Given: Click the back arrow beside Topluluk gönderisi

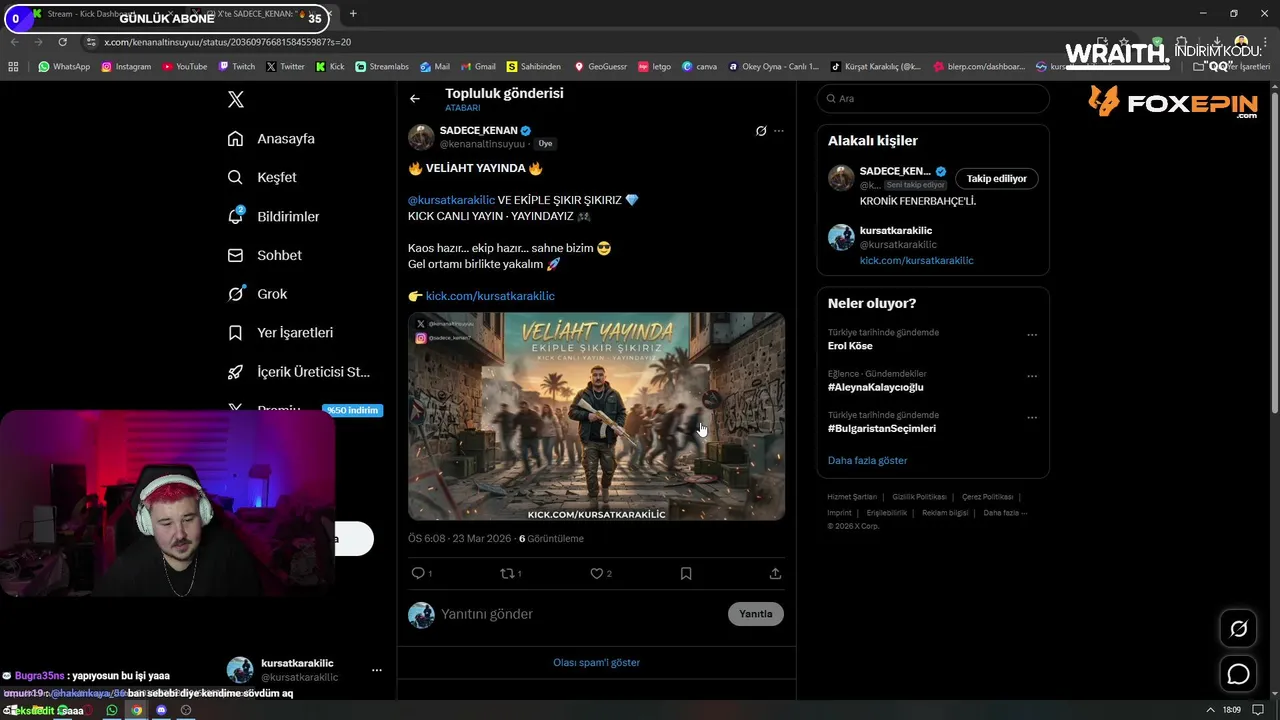Looking at the screenshot, I should coord(415,98).
